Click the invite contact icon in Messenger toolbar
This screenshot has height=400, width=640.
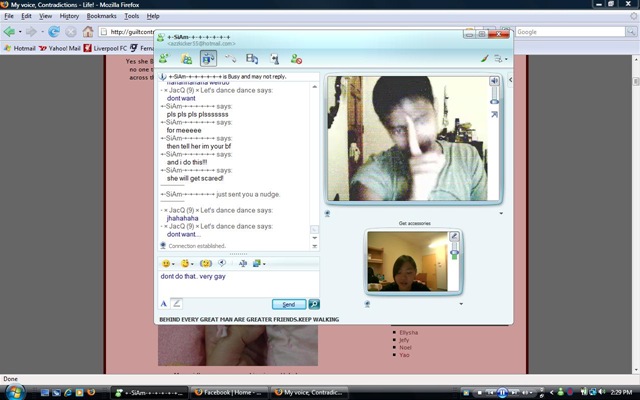pyautogui.click(x=164, y=59)
